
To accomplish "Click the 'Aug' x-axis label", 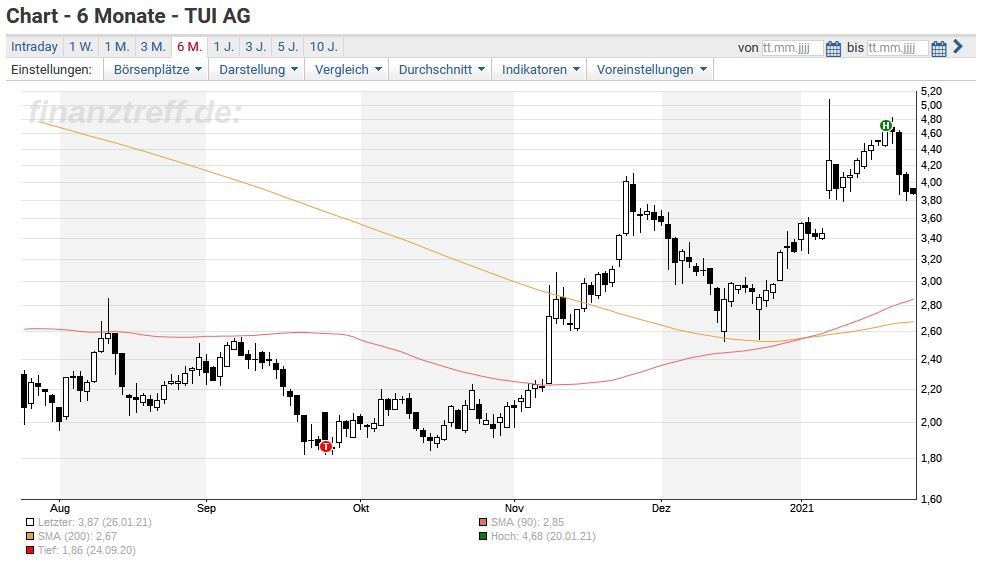I will (60, 508).
